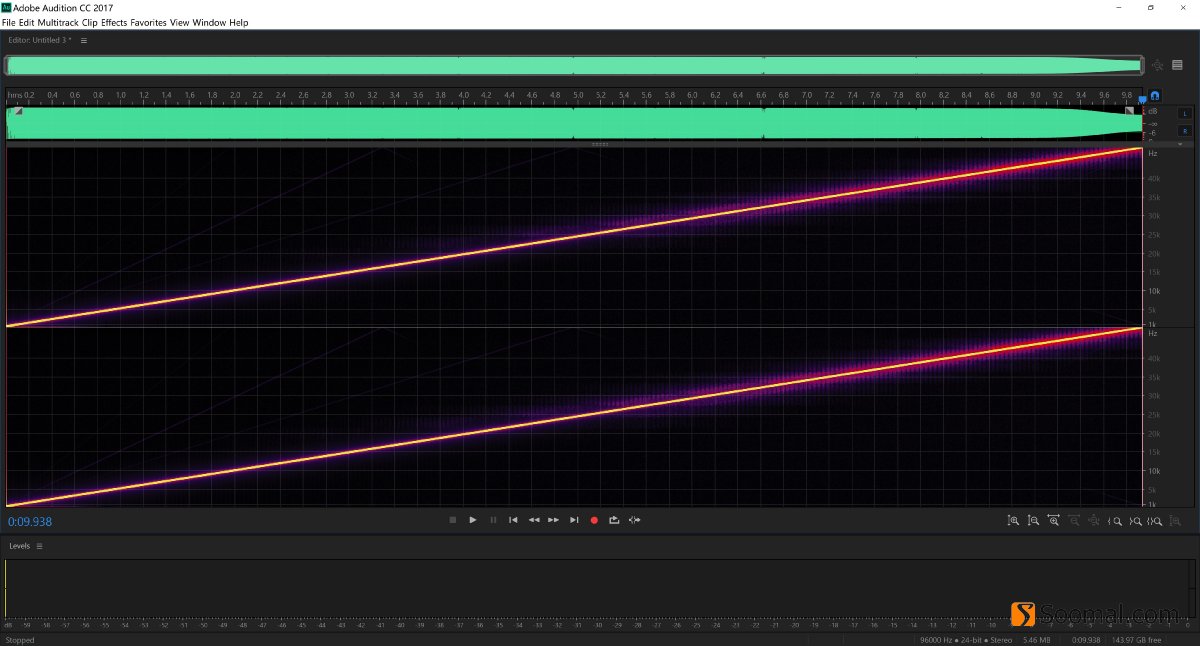
Task: Click Zoom Out Full icon
Action: click(x=1094, y=521)
